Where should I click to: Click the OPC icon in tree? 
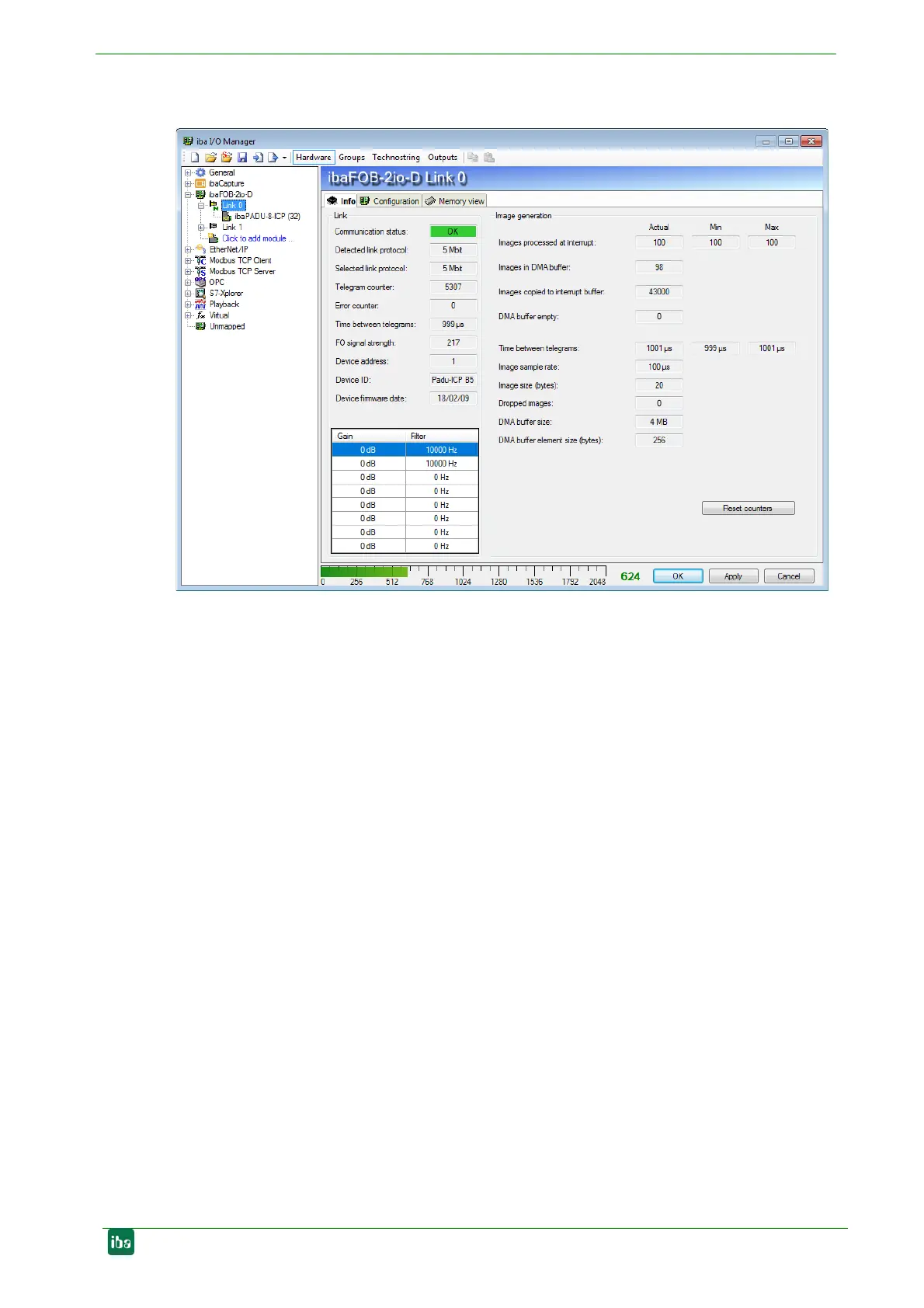(200, 282)
